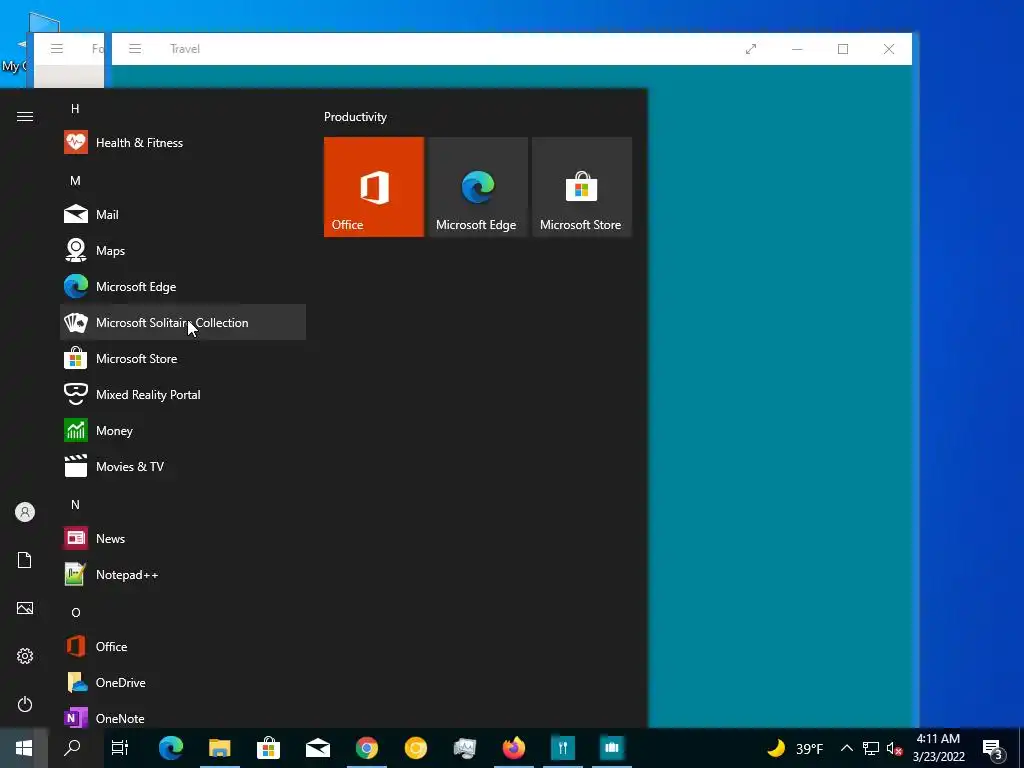Open the weather 39°F widget
This screenshot has height=768, width=1024.
click(795, 748)
